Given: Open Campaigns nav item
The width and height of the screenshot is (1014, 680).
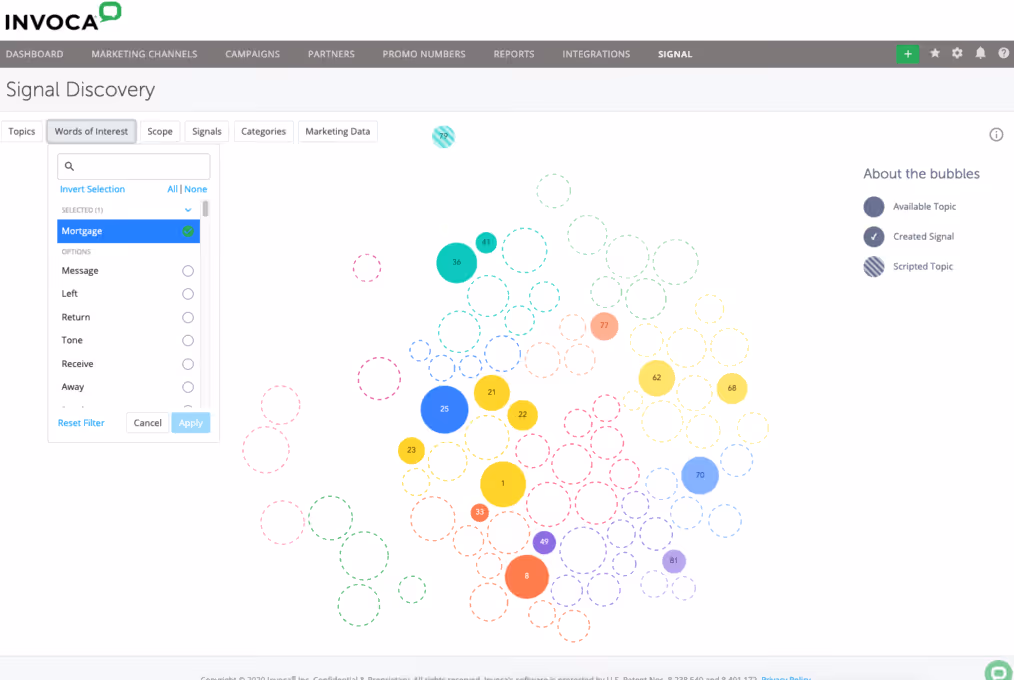Looking at the screenshot, I should point(252,54).
